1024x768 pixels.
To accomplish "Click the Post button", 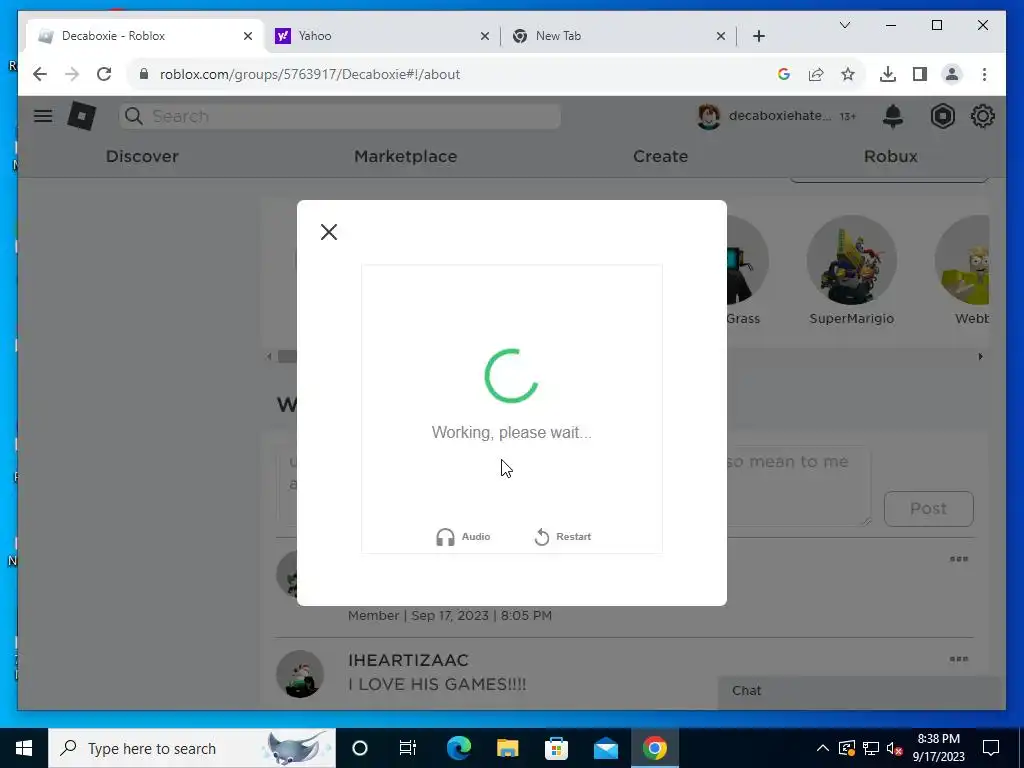I will 928,509.
